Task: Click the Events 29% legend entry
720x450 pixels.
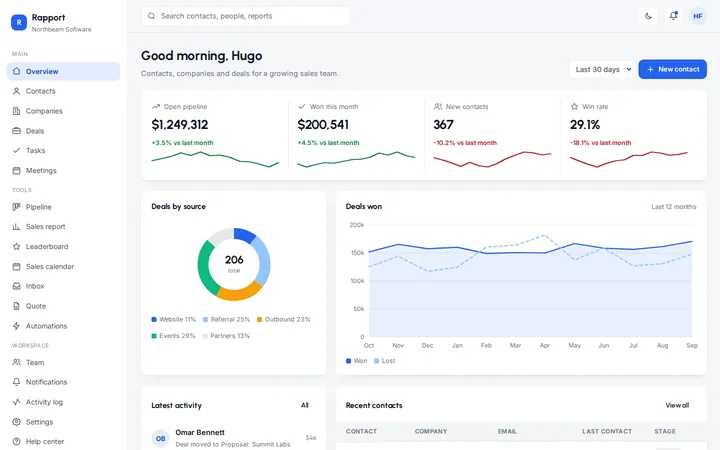Action: click(174, 336)
